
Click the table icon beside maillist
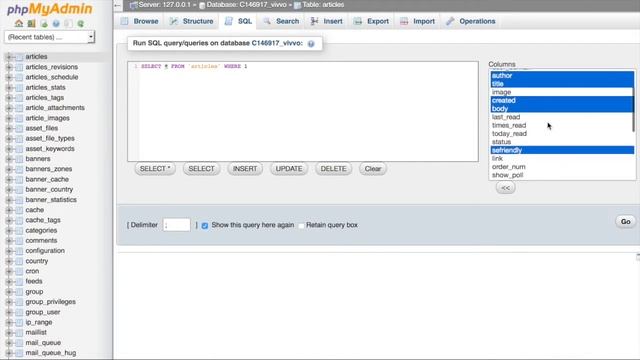point(19,332)
